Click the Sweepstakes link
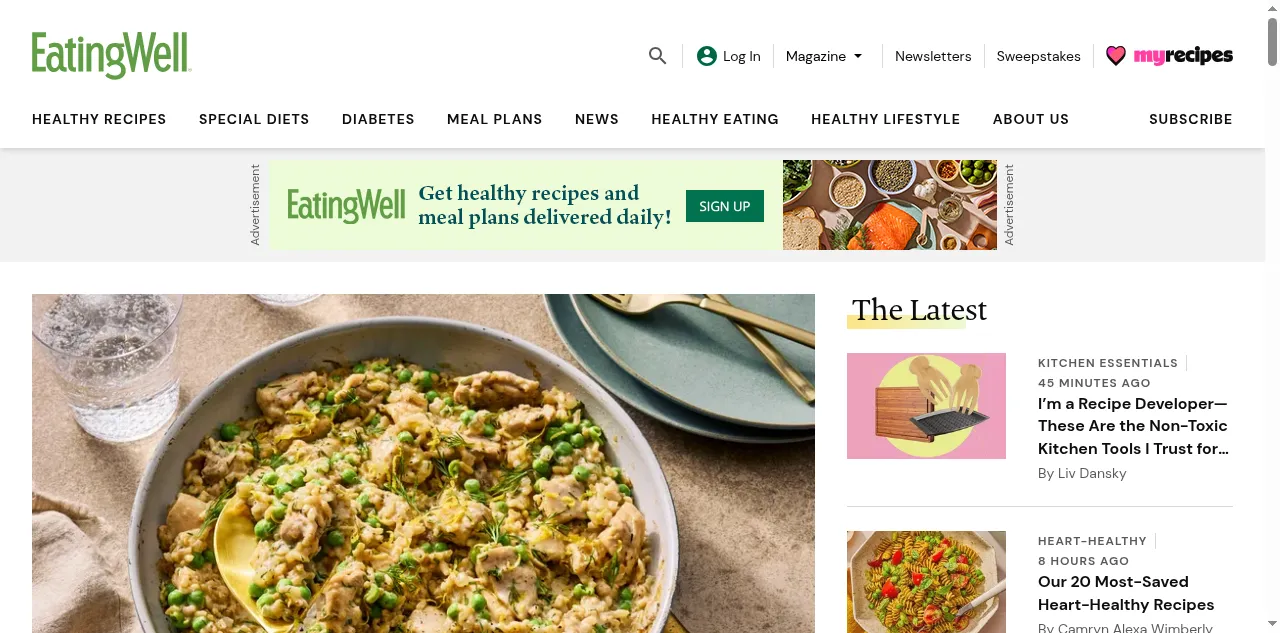This screenshot has height=633, width=1280. tap(1038, 56)
